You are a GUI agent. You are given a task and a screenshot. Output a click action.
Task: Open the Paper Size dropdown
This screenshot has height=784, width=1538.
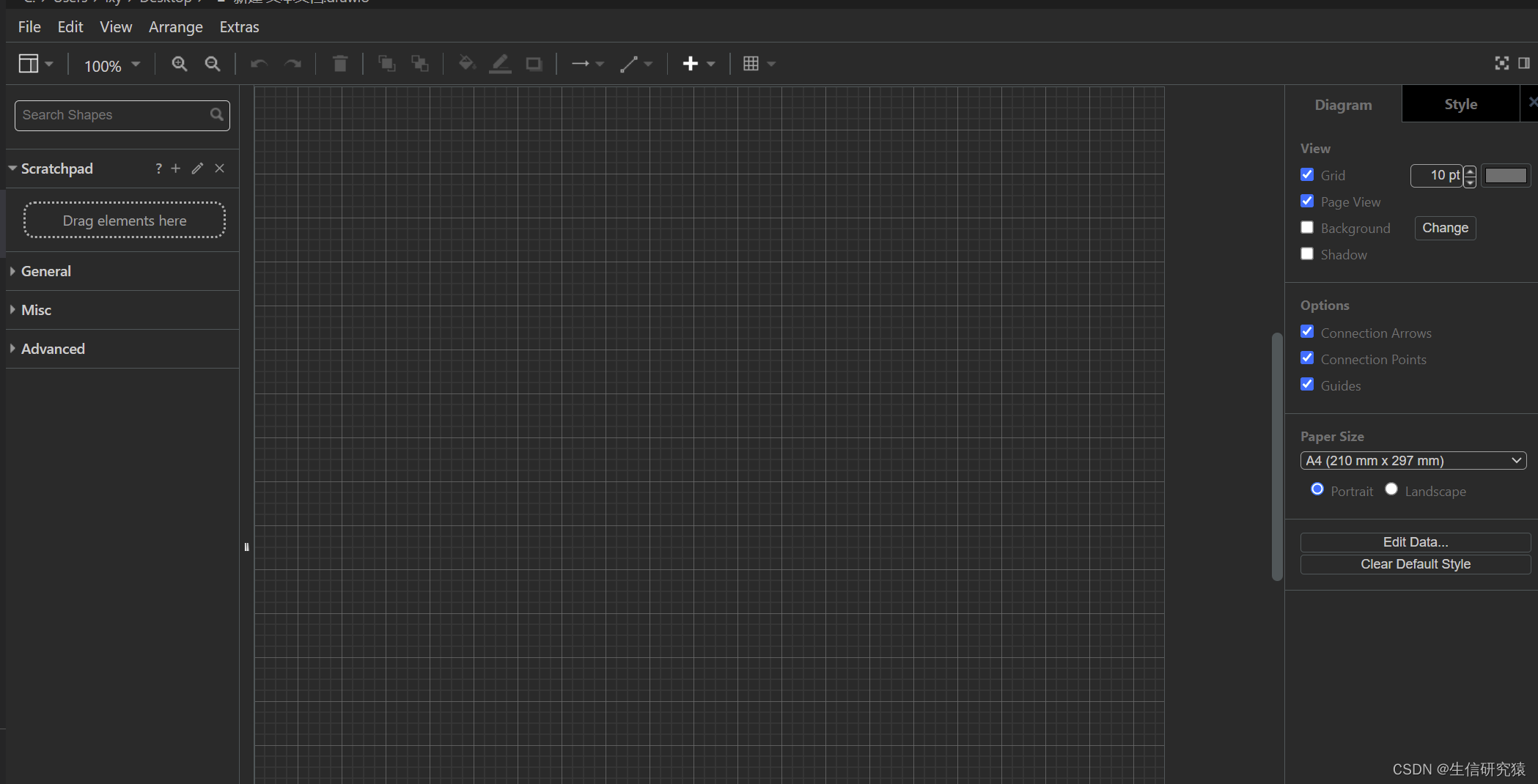[1413, 460]
